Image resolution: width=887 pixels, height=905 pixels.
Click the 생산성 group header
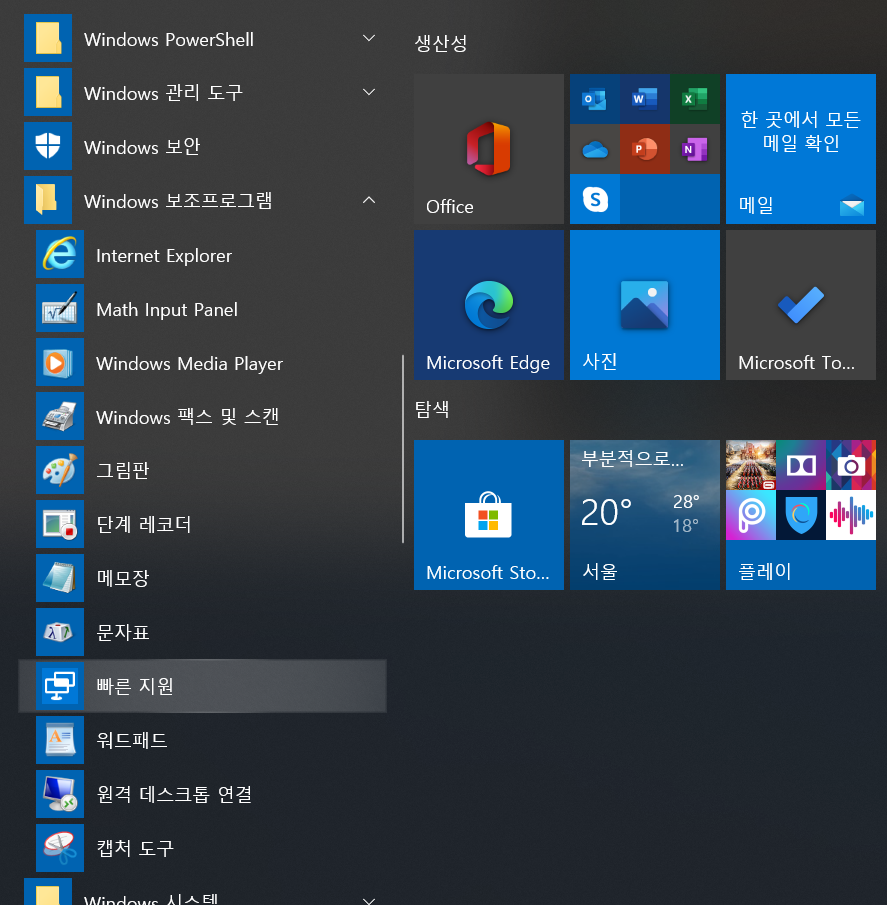point(441,43)
